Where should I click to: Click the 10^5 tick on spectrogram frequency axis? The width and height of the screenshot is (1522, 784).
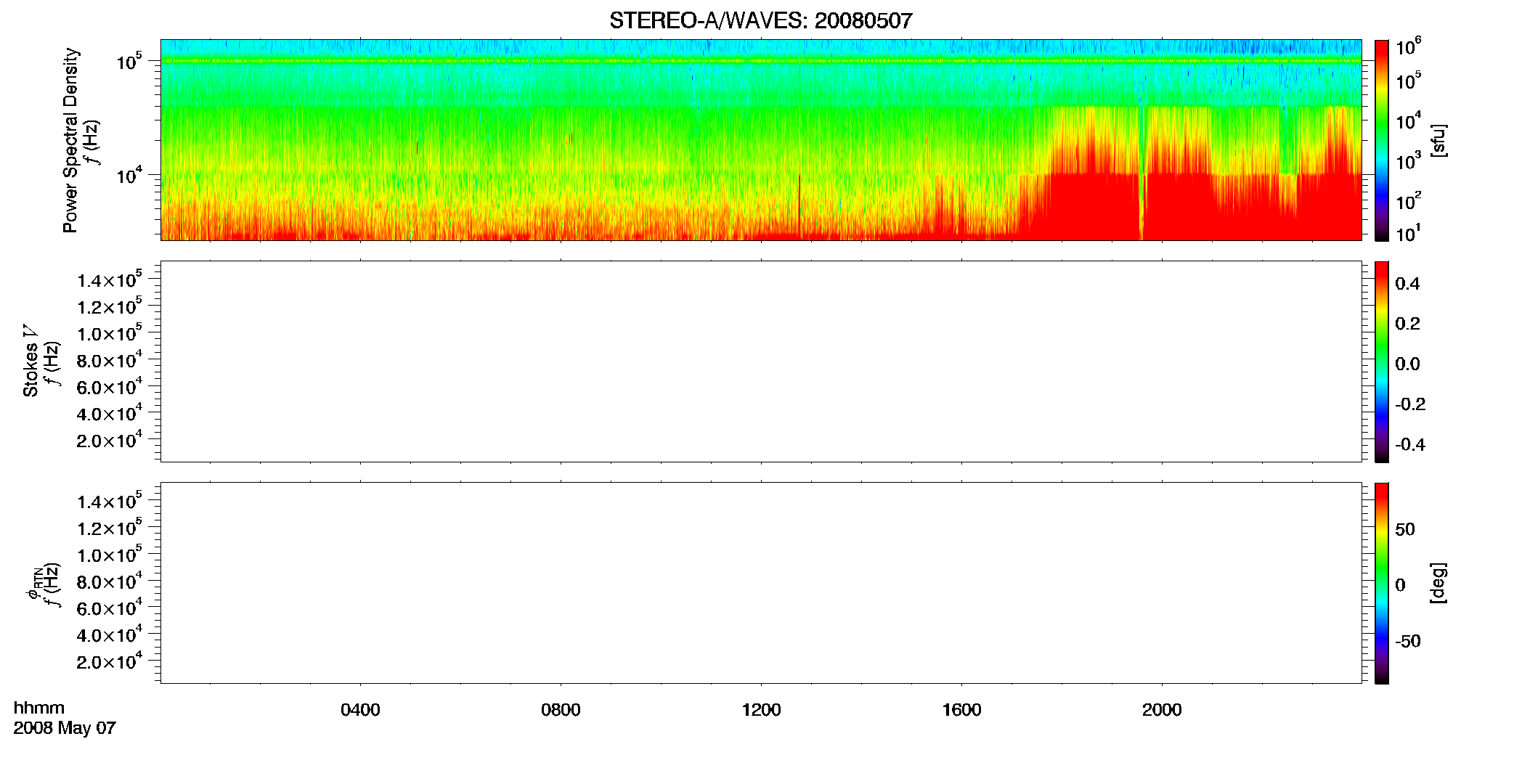point(129,62)
